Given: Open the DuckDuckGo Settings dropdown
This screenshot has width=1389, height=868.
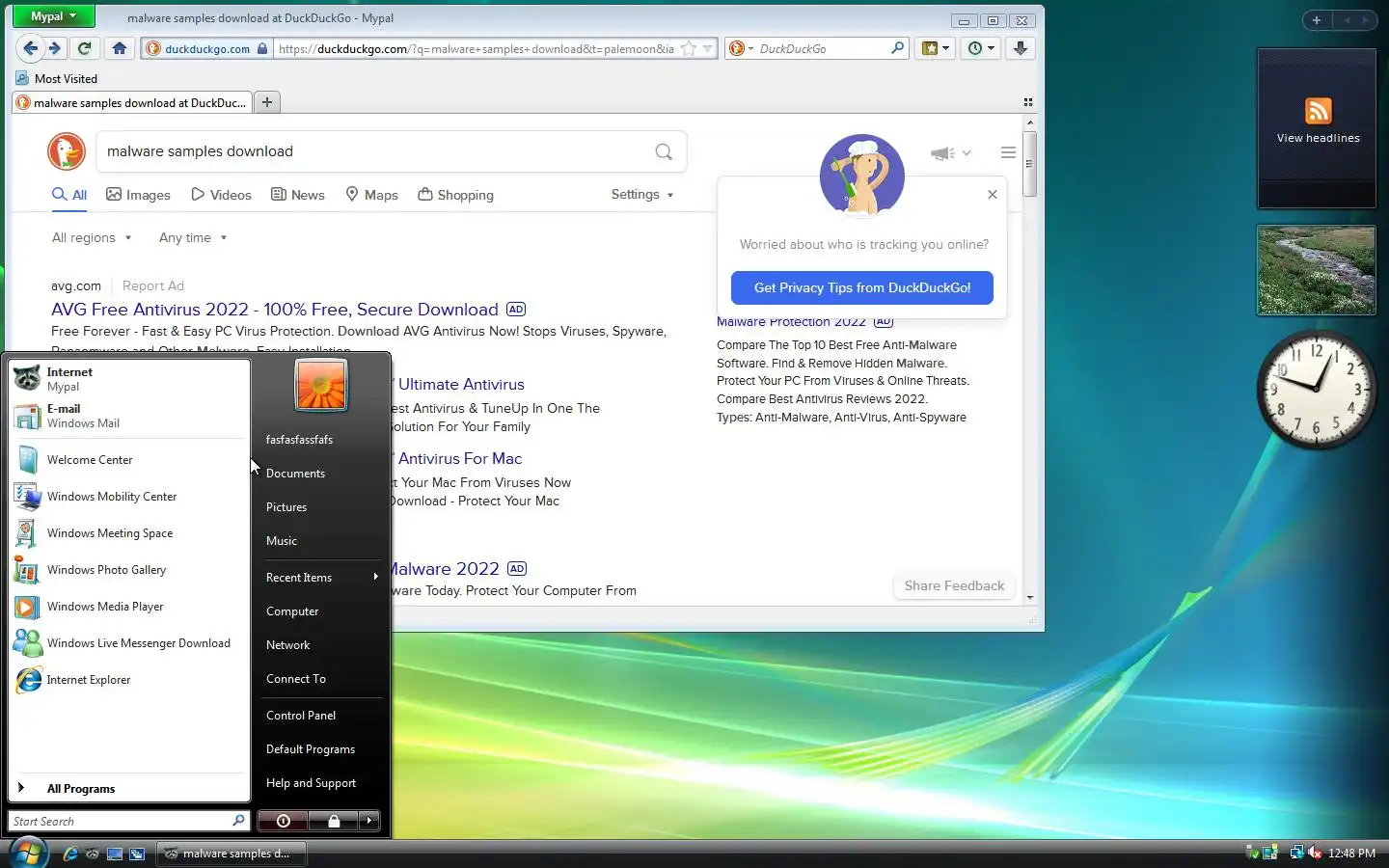Looking at the screenshot, I should click(642, 194).
